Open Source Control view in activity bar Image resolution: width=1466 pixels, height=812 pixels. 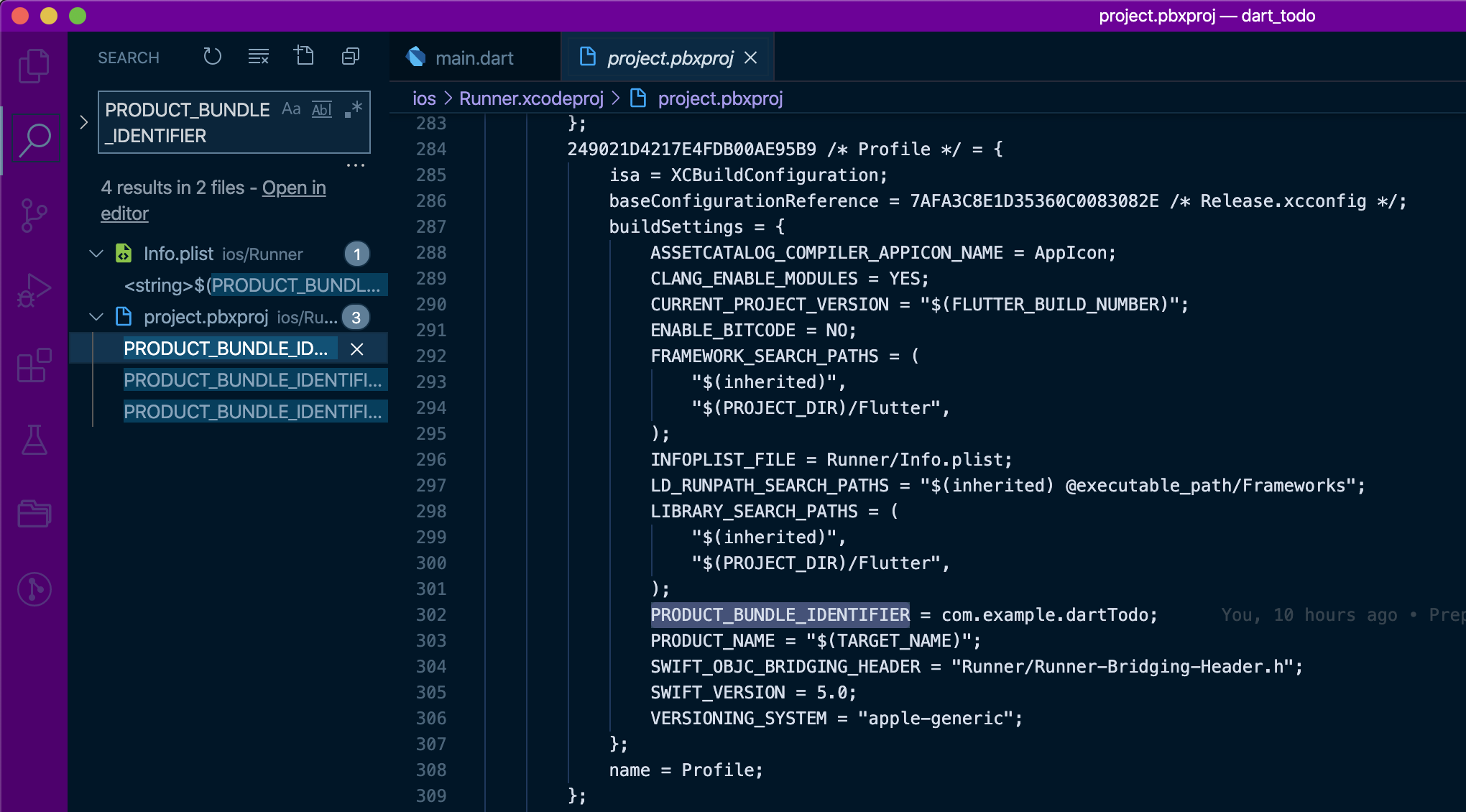click(x=34, y=215)
